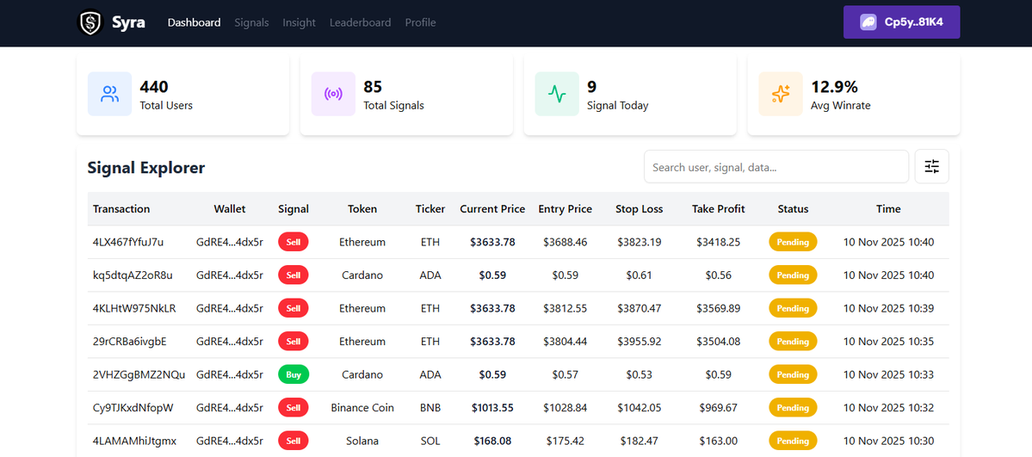Viewport: 1032px width, 457px height.
Task: Click the Signal Today pulse icon
Action: (x=557, y=94)
